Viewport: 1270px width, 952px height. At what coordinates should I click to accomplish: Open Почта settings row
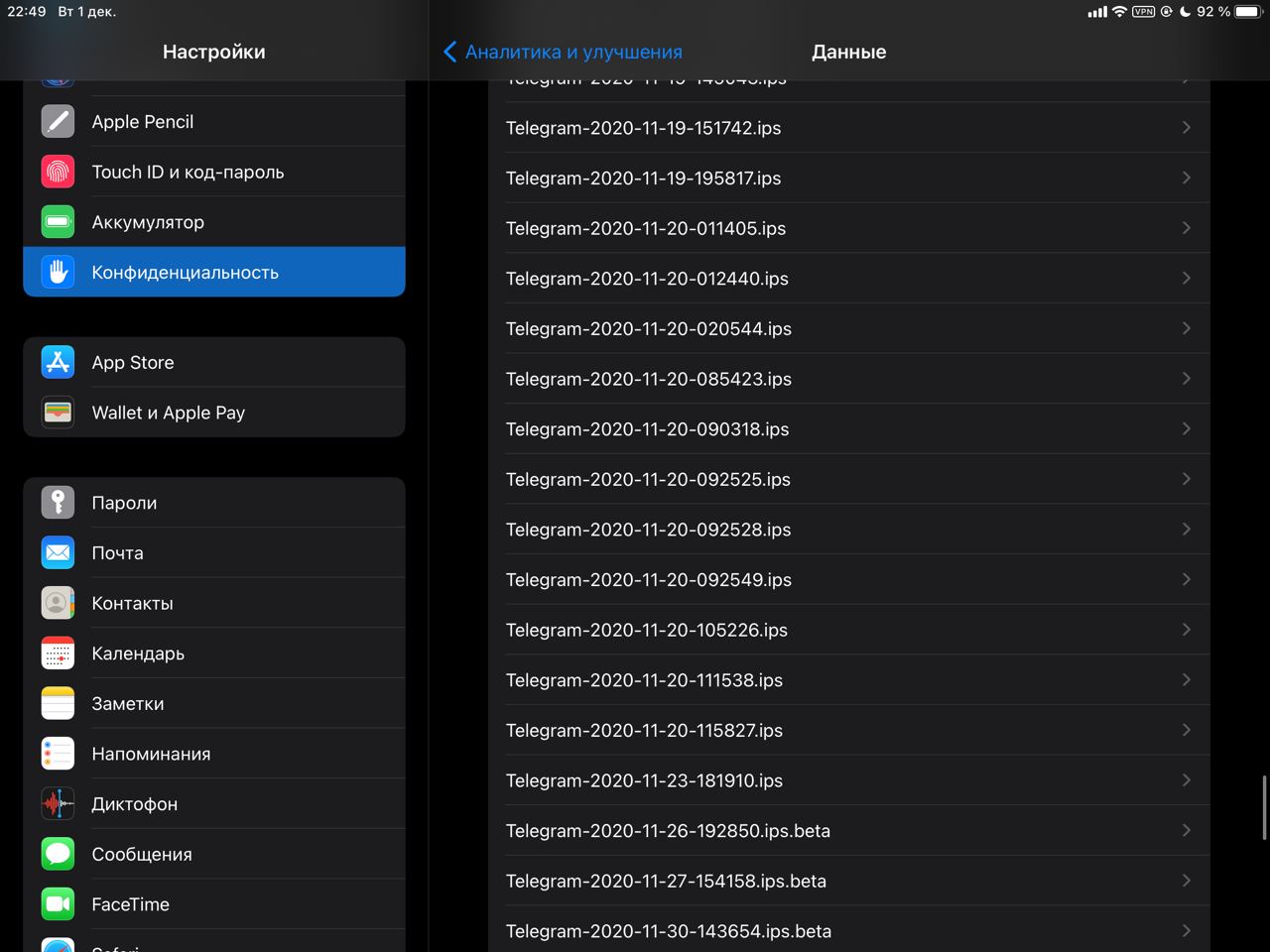coord(214,552)
